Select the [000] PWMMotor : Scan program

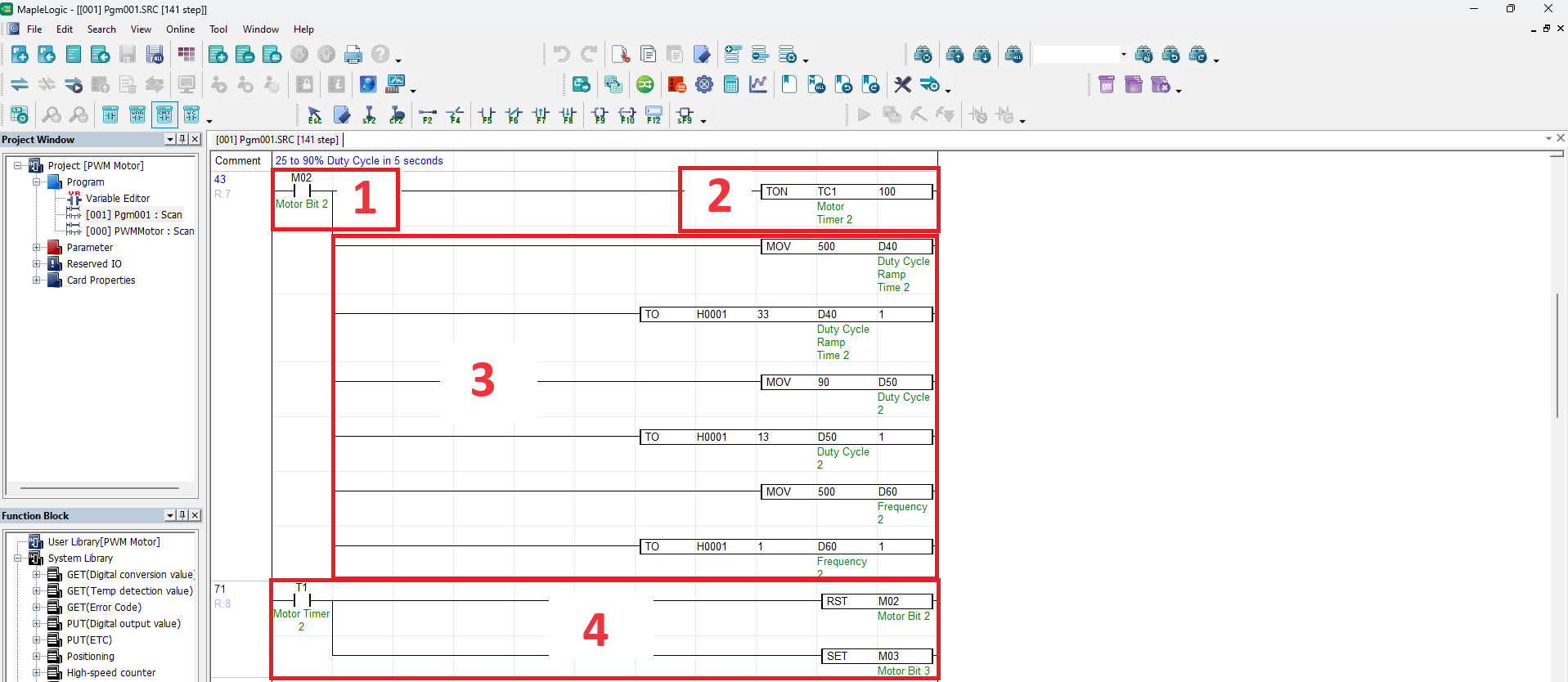140,231
